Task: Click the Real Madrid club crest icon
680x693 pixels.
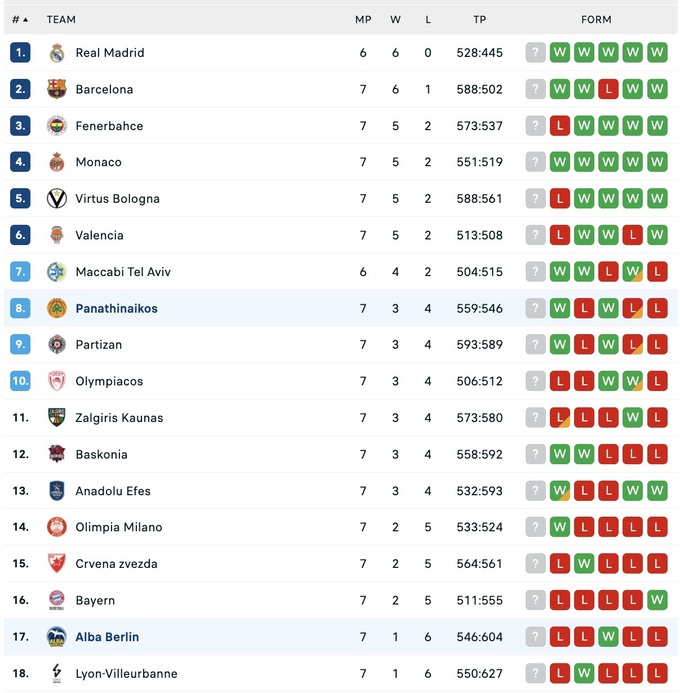Action: tap(57, 53)
